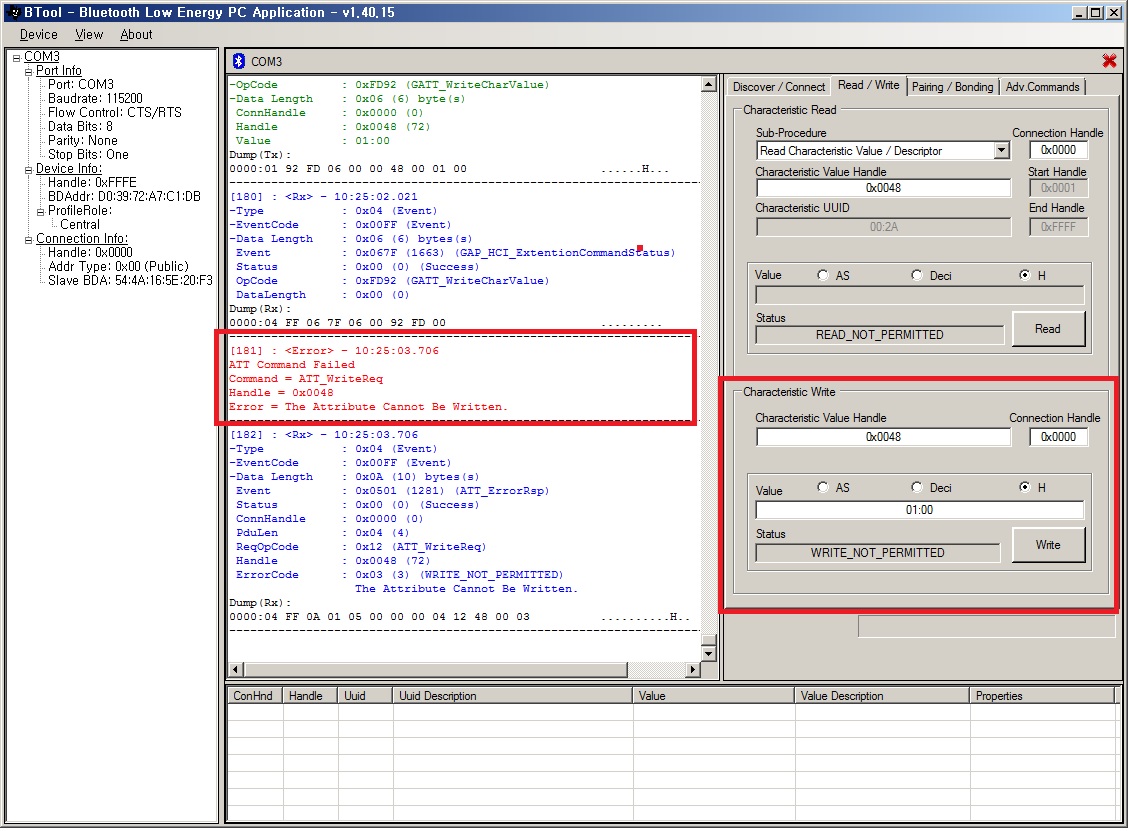The width and height of the screenshot is (1129, 831).
Task: Click the Value Description column header
Action: (882, 696)
